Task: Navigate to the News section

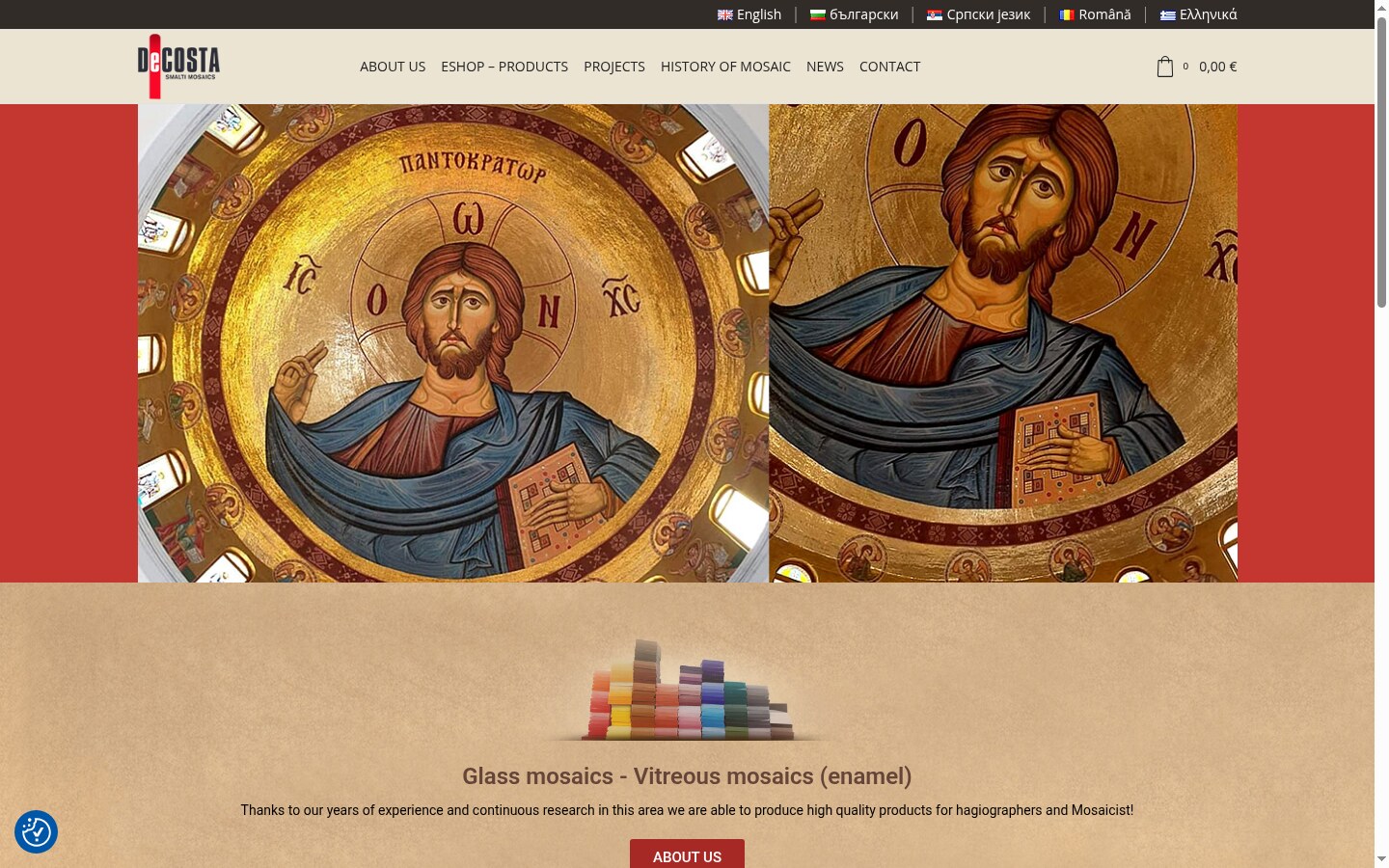Action: tap(825, 67)
